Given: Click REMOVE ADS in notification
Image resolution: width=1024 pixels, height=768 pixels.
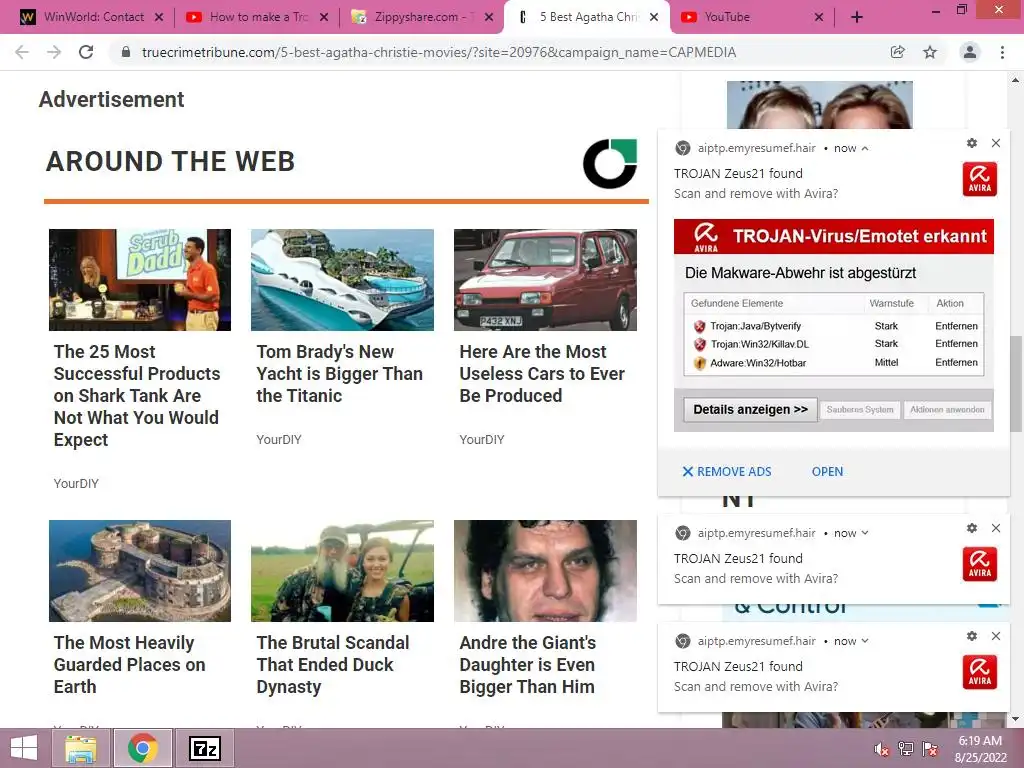Looking at the screenshot, I should click(x=727, y=472).
